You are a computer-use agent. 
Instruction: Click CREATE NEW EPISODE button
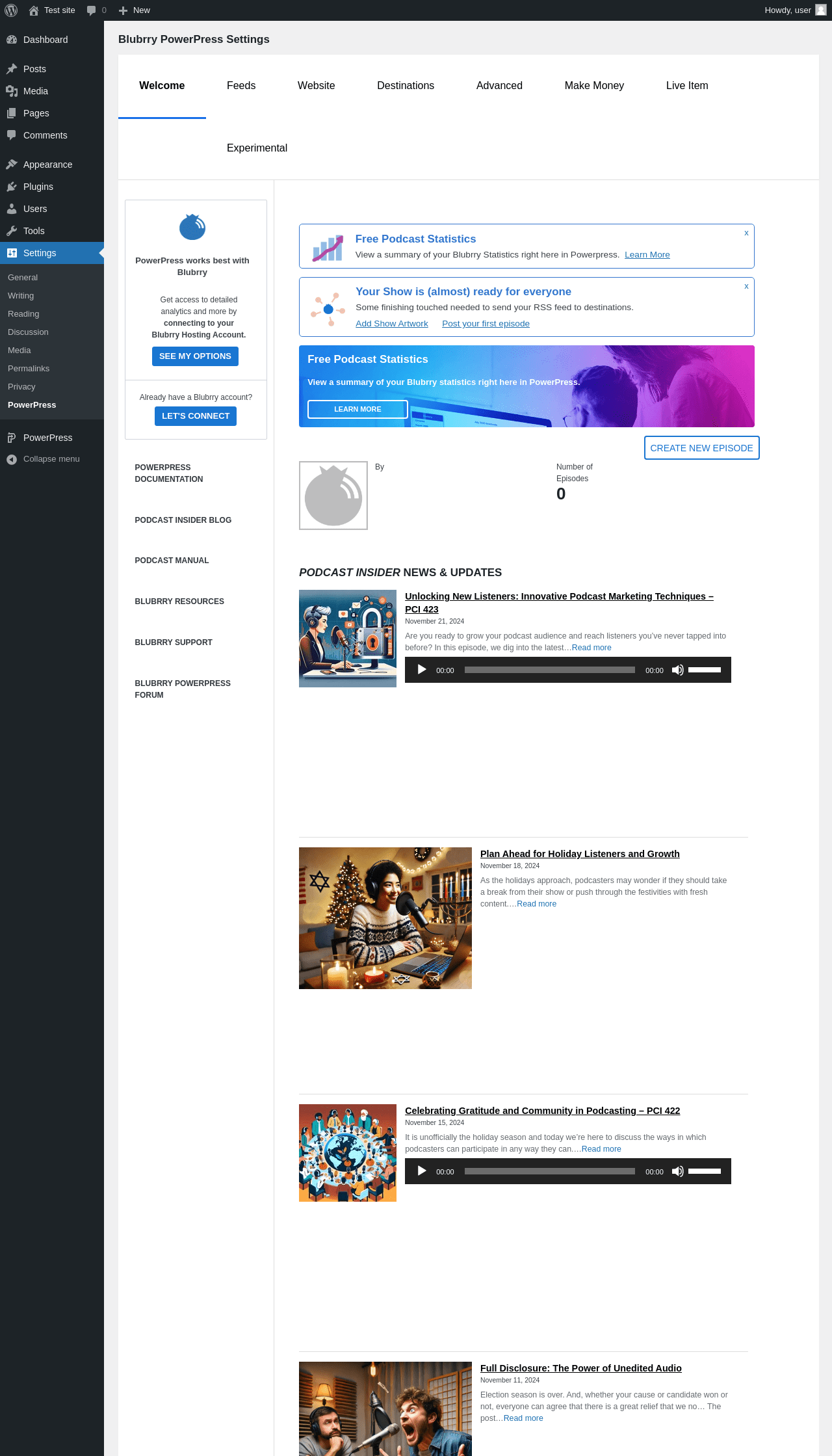click(x=702, y=448)
